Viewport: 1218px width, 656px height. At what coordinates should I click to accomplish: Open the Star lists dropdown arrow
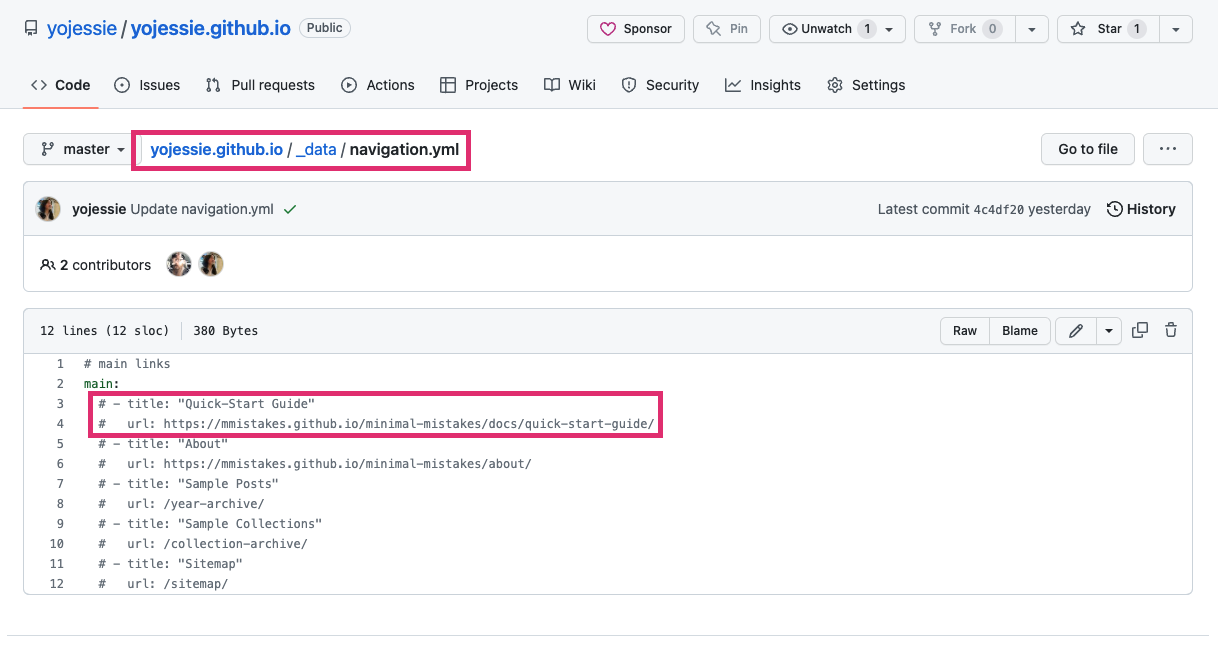[1175, 29]
